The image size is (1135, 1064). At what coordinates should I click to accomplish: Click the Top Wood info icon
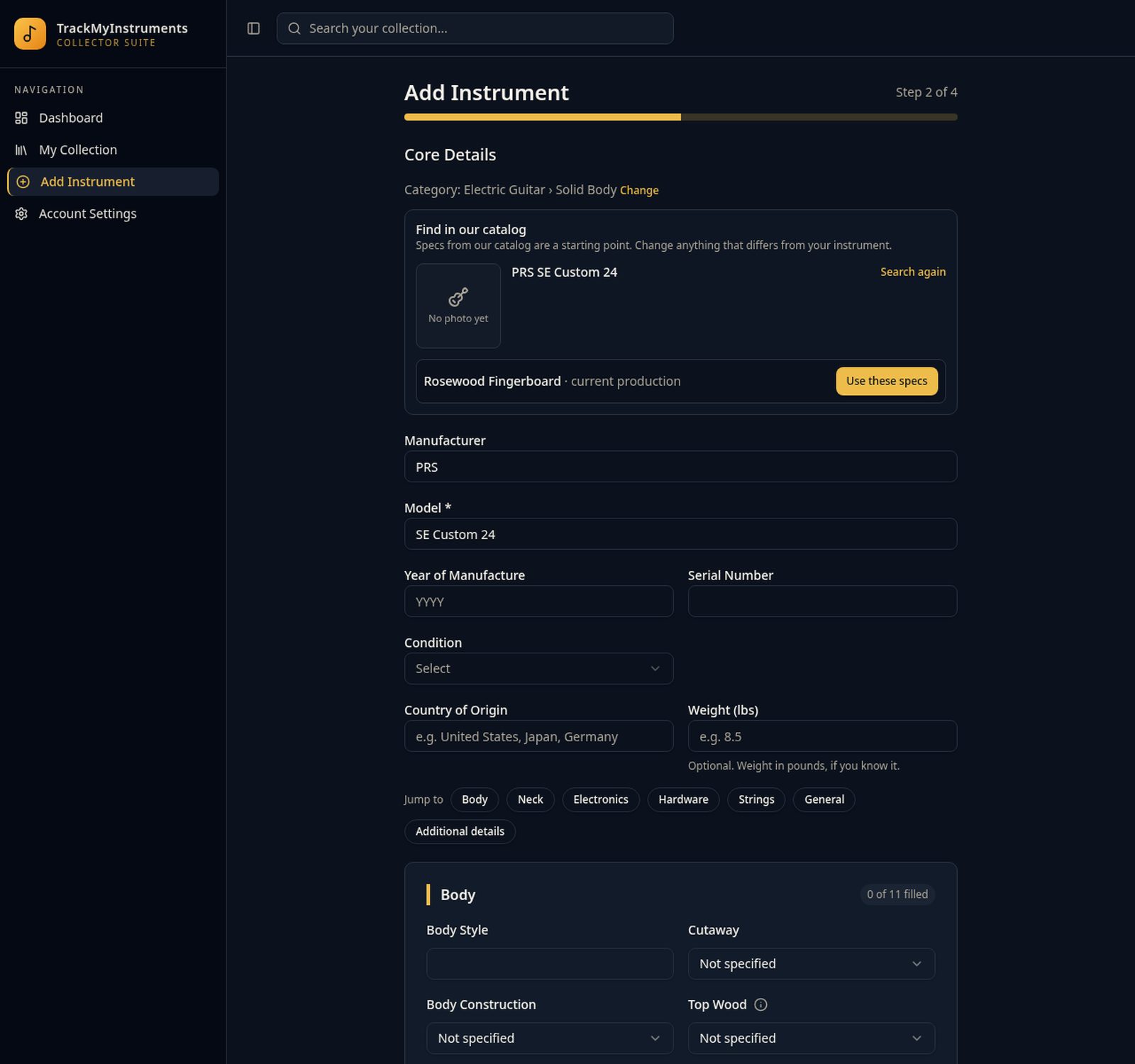click(760, 1004)
